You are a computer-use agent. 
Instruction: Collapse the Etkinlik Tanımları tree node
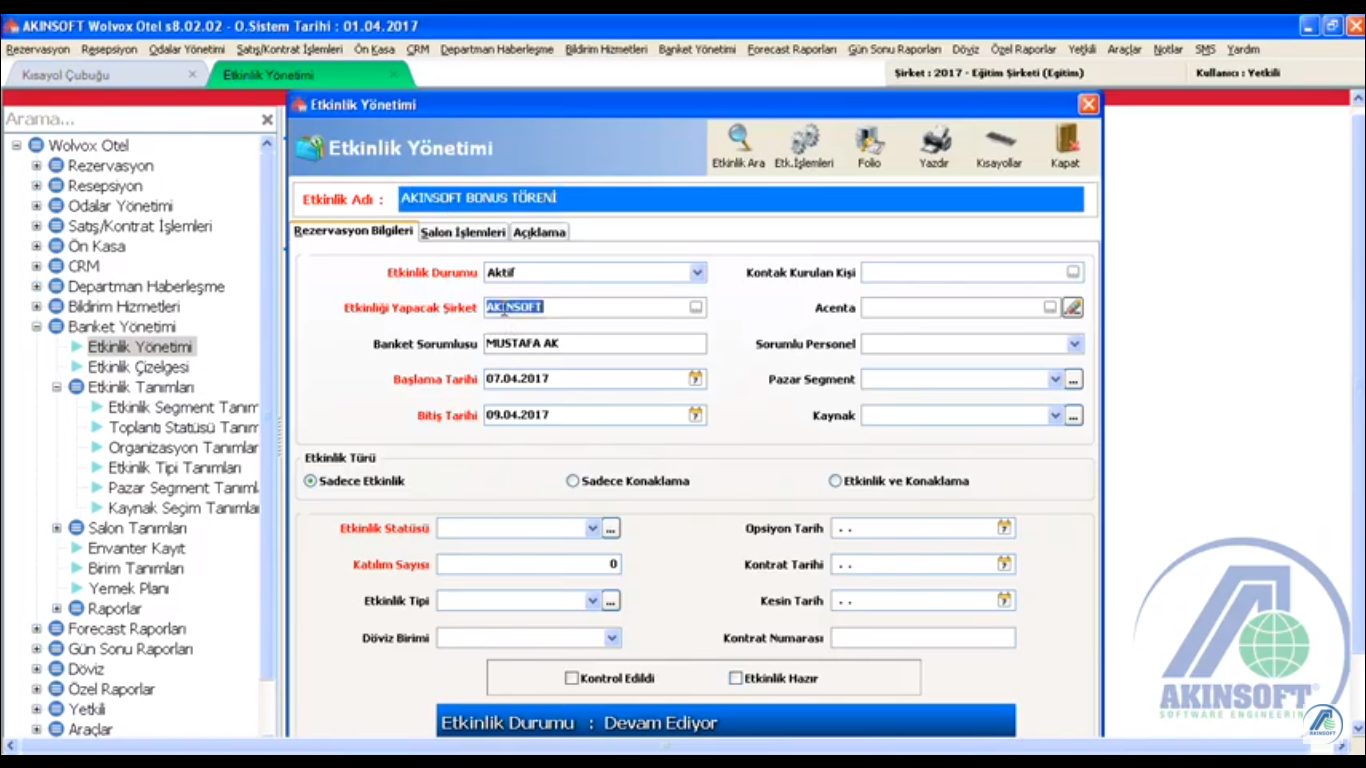click(x=57, y=387)
